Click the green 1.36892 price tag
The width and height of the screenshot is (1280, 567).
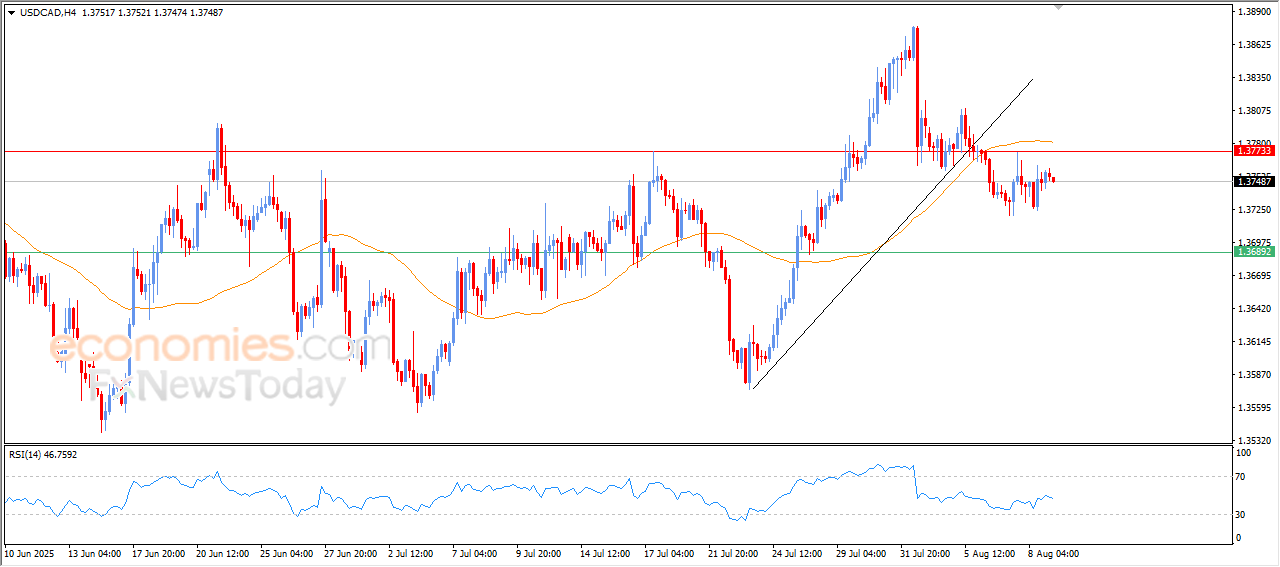tap(1254, 252)
